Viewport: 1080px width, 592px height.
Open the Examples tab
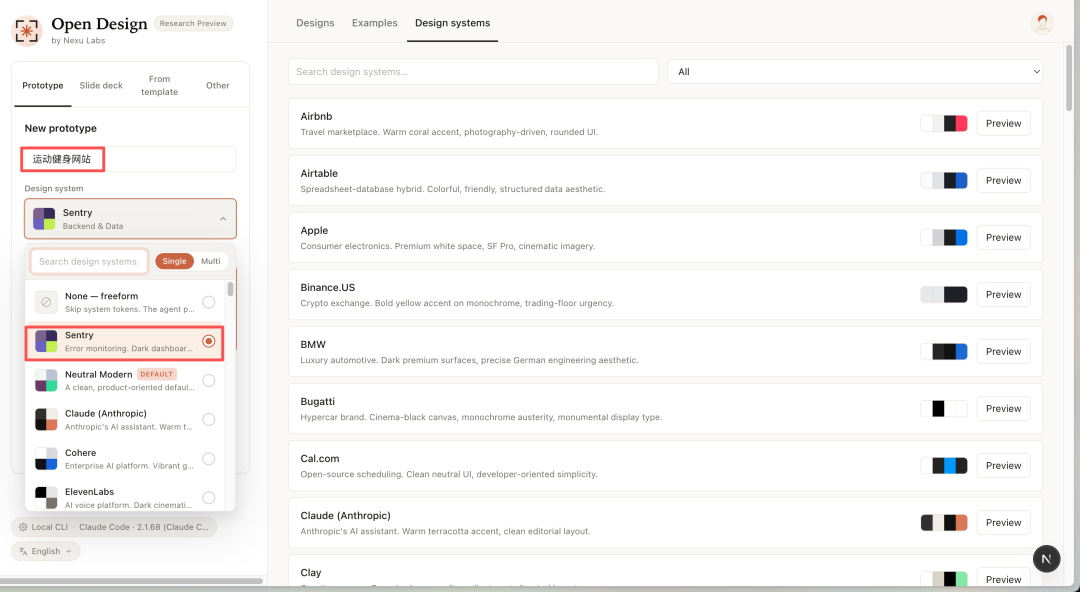pos(375,23)
